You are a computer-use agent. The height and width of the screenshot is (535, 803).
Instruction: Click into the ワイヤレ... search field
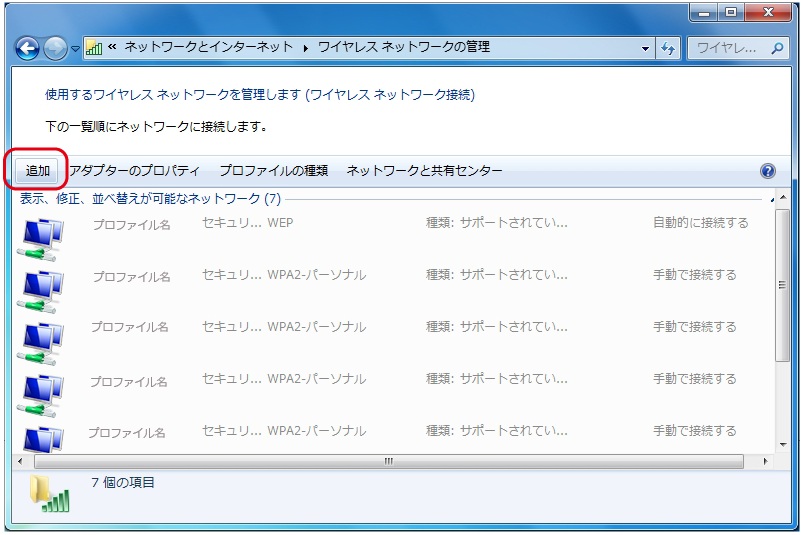pos(728,47)
